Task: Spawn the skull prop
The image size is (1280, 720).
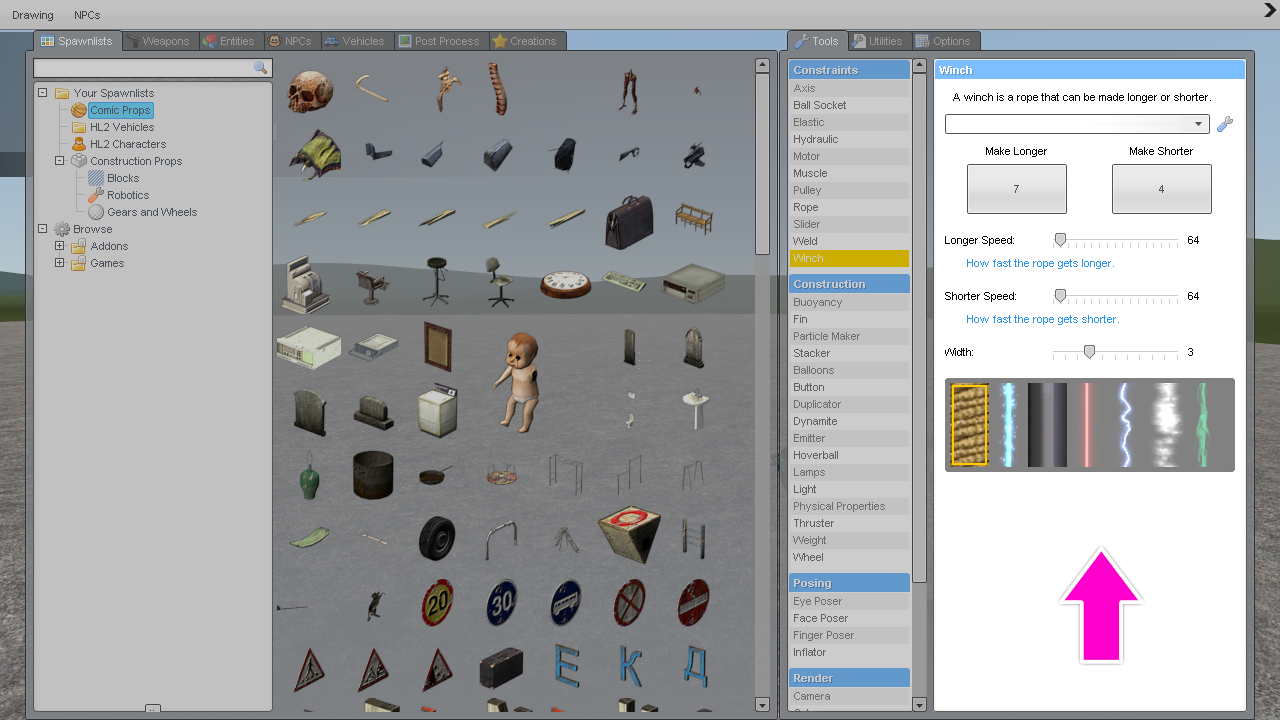Action: 309,91
